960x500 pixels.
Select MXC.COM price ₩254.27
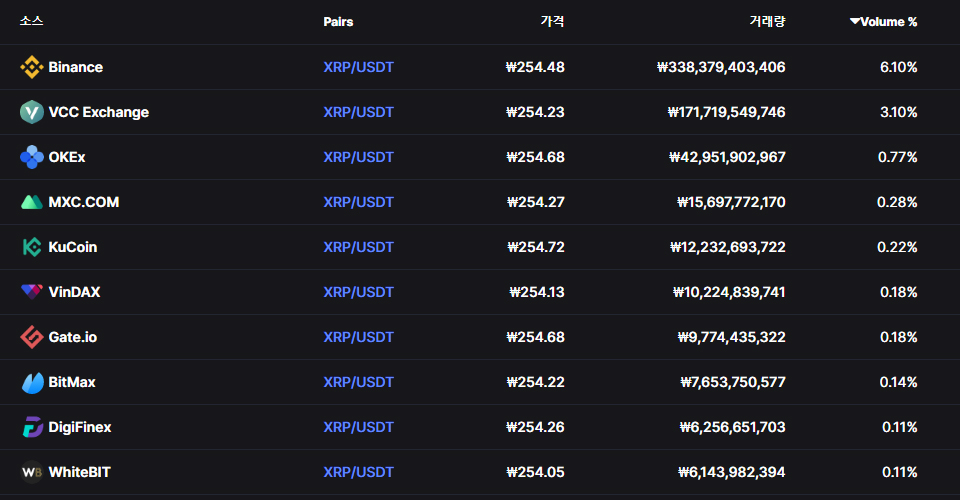(536, 202)
